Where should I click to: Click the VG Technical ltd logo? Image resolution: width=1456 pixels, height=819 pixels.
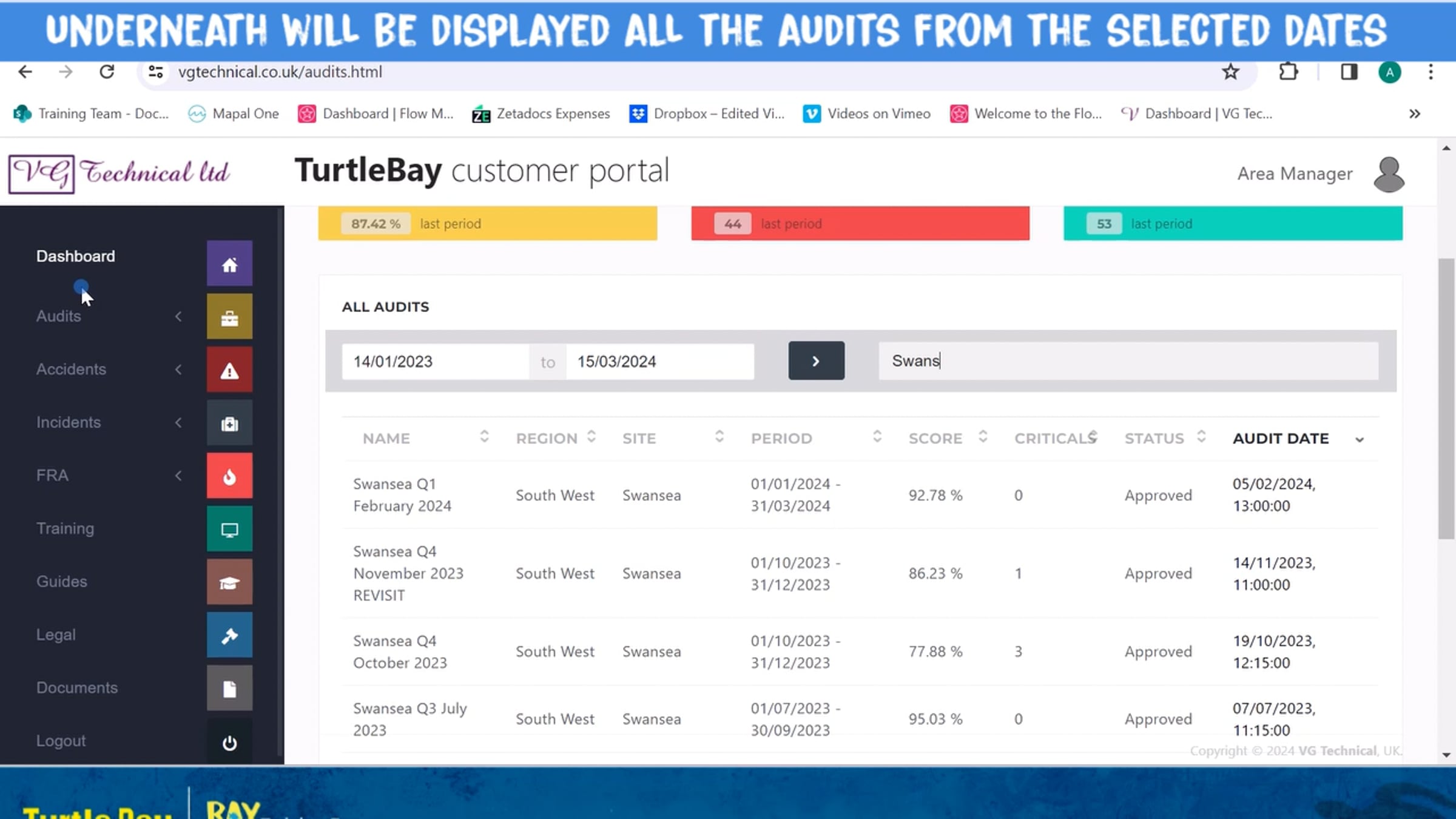pos(120,174)
